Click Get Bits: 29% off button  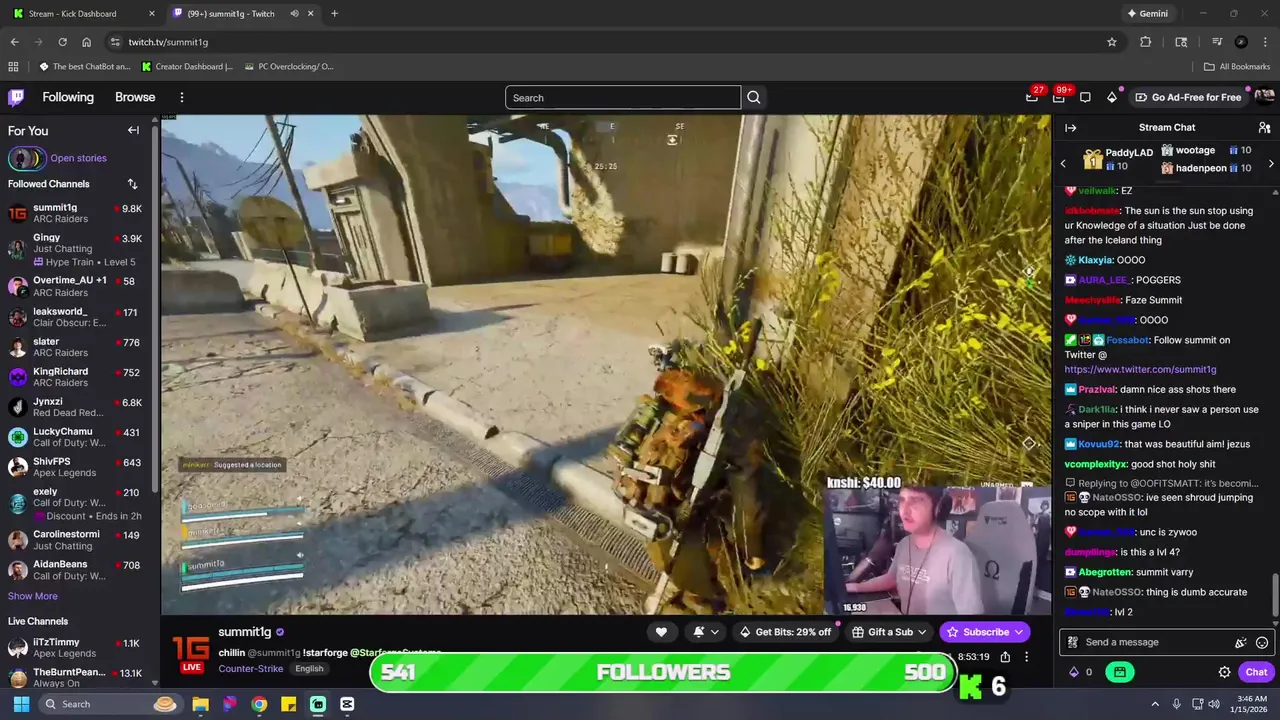point(784,632)
